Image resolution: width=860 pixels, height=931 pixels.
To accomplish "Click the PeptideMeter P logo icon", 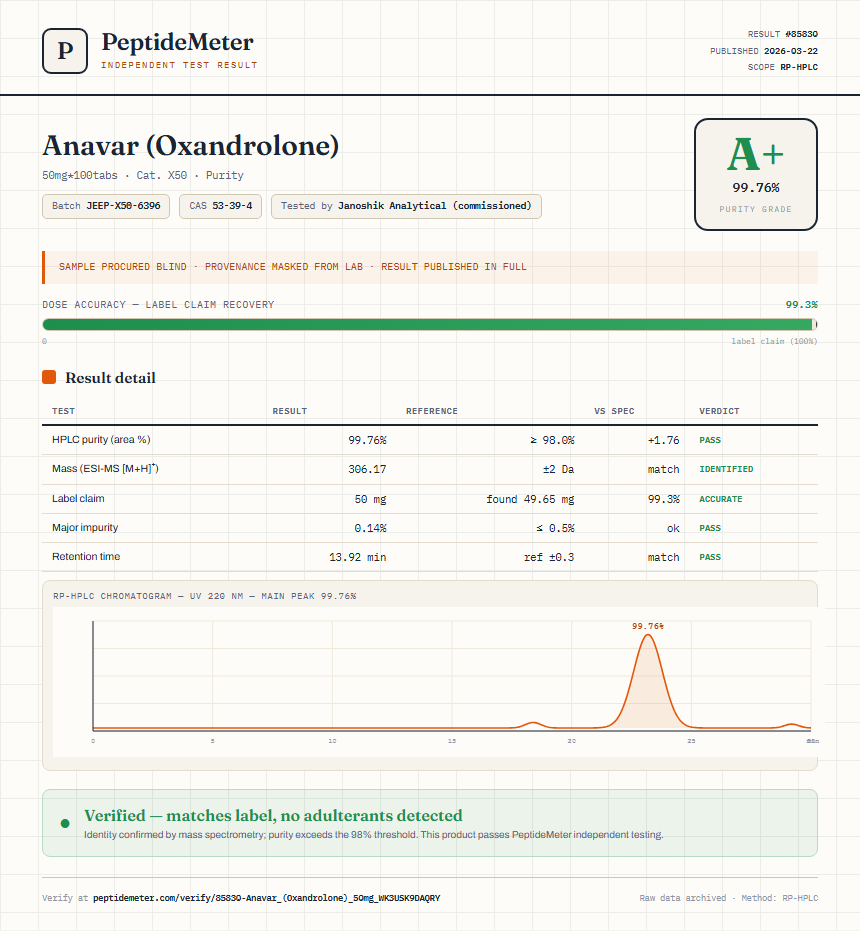I will [65, 51].
